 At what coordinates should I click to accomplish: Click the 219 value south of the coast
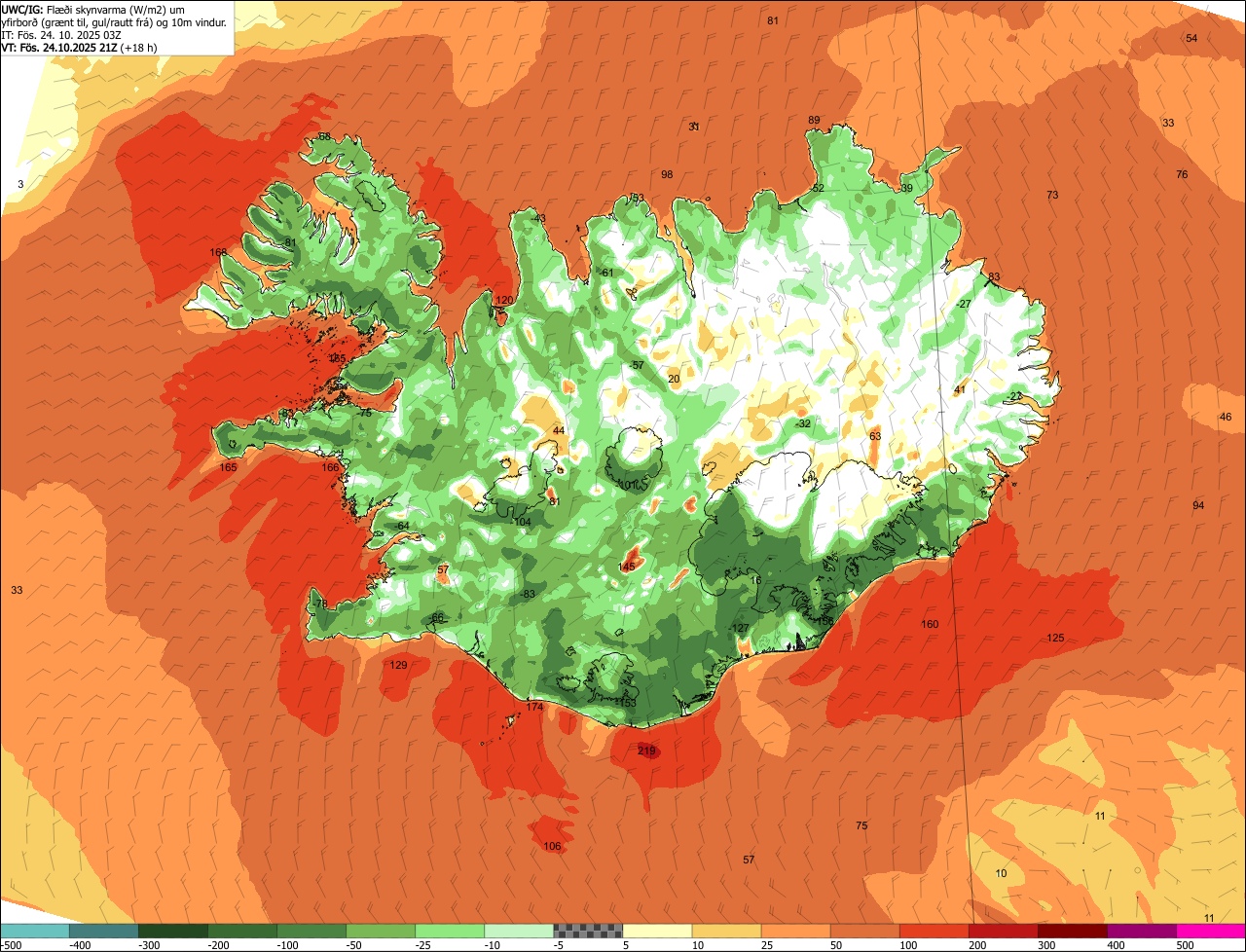(x=646, y=751)
